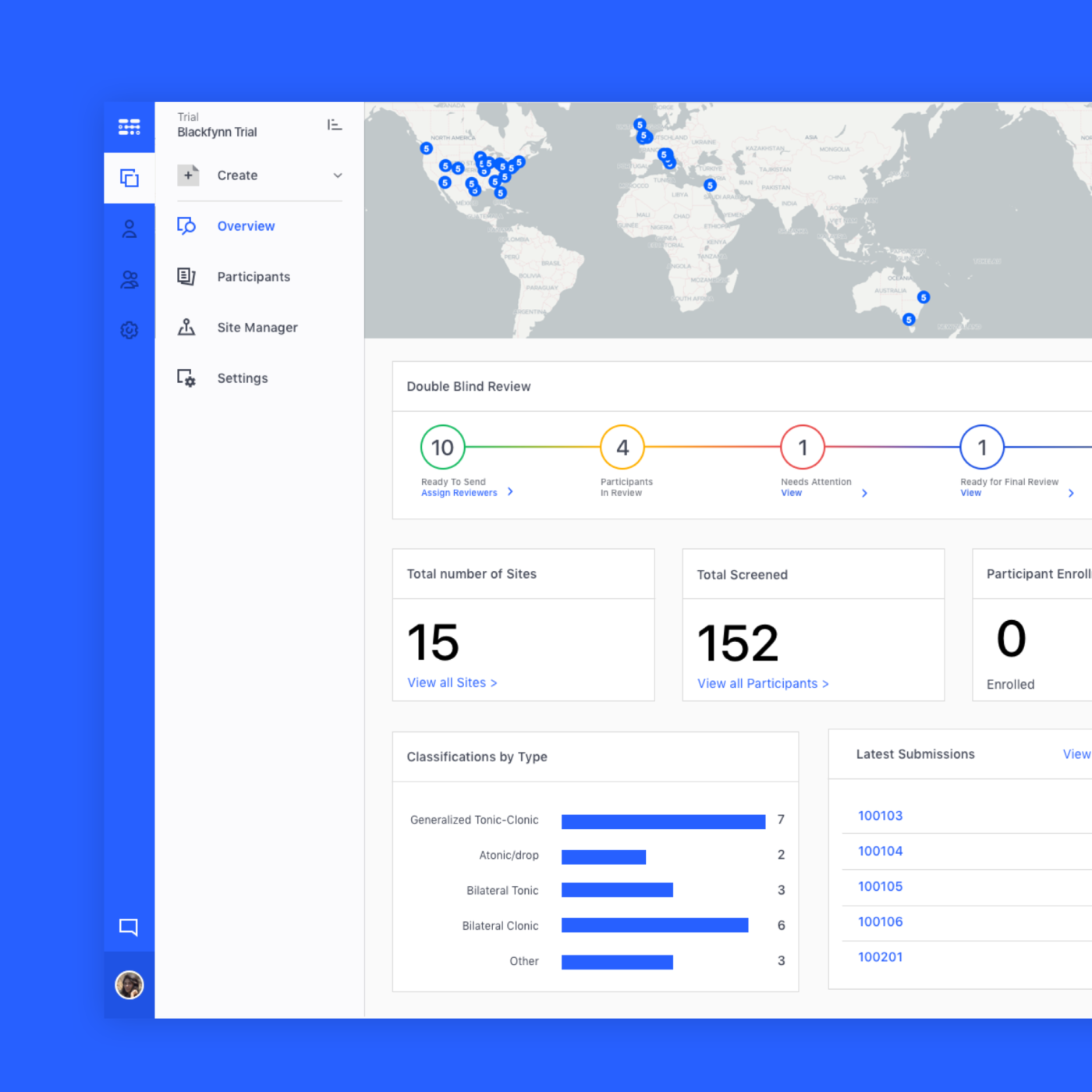1092x1092 pixels.
Task: Click the Other classification bar
Action: (x=617, y=962)
